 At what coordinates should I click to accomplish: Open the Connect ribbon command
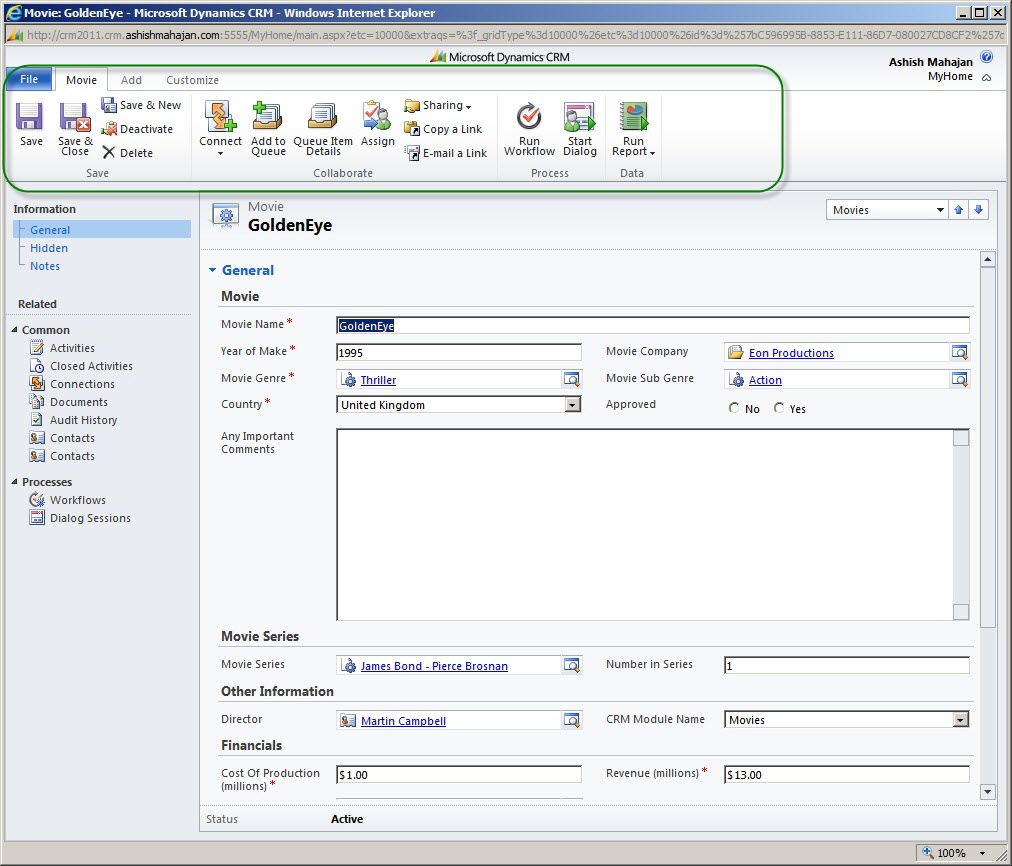[x=220, y=128]
